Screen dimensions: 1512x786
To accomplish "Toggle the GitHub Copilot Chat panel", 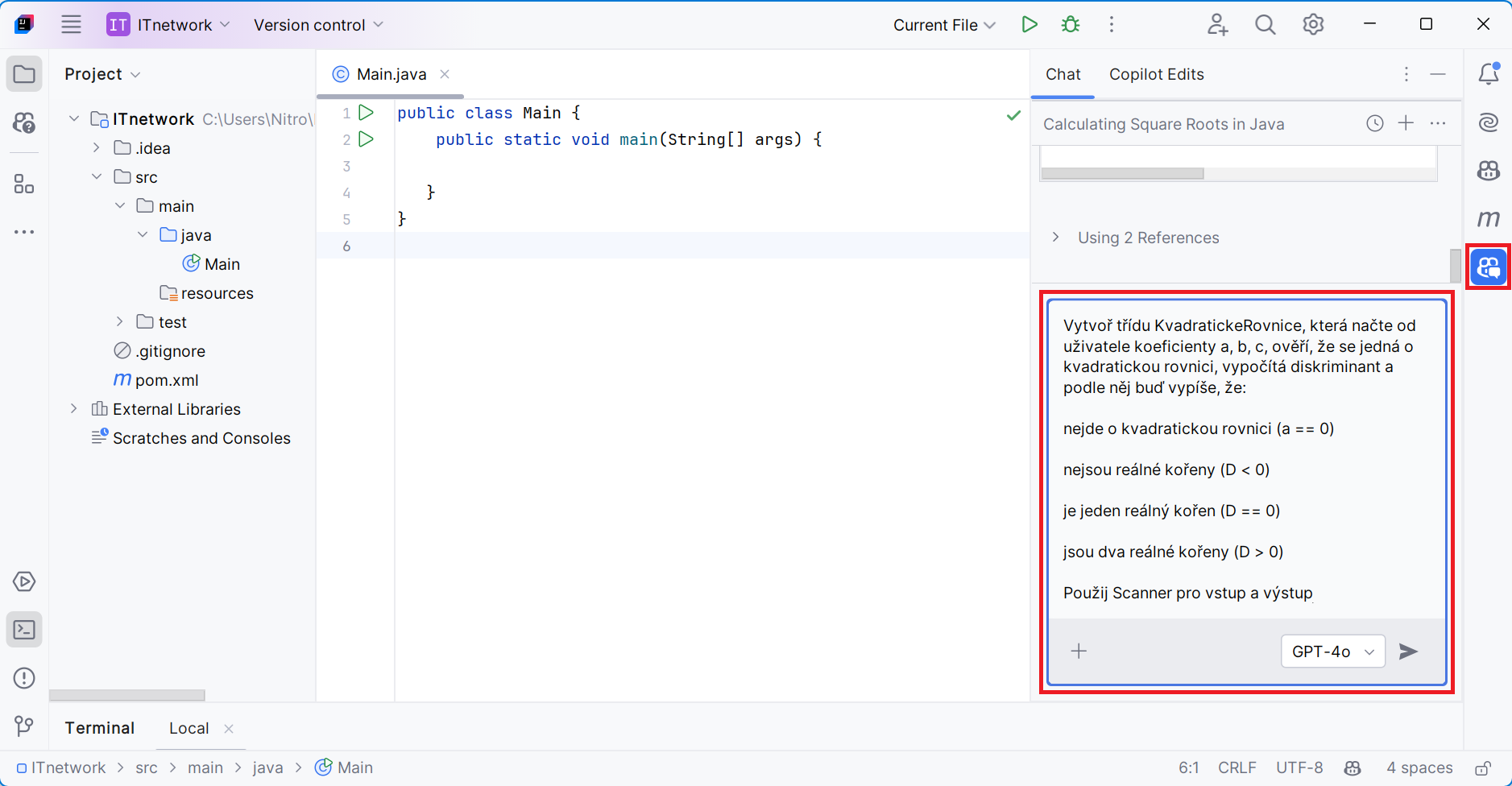I will [x=1488, y=267].
